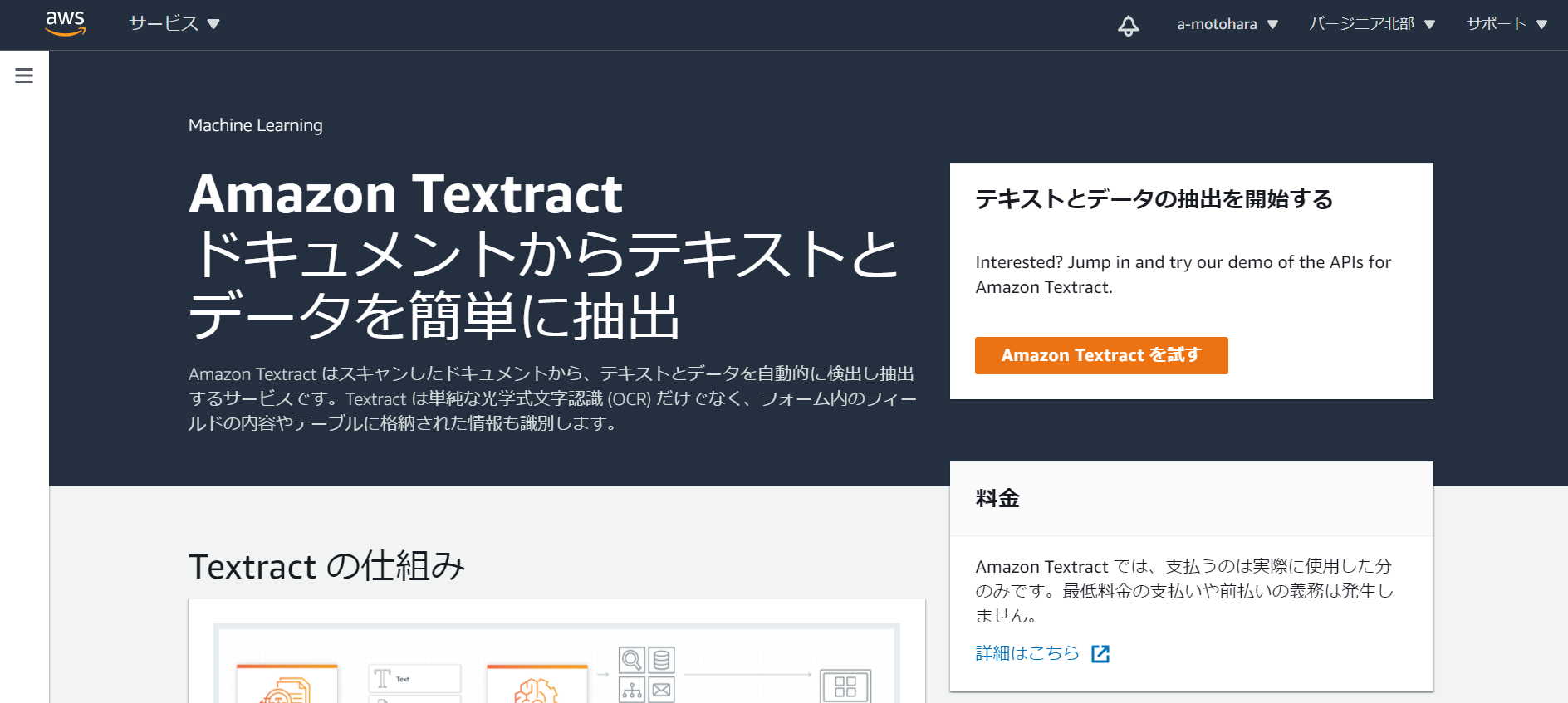
Task: Follow the 詳細はこちら pricing link
Action: tap(1027, 653)
